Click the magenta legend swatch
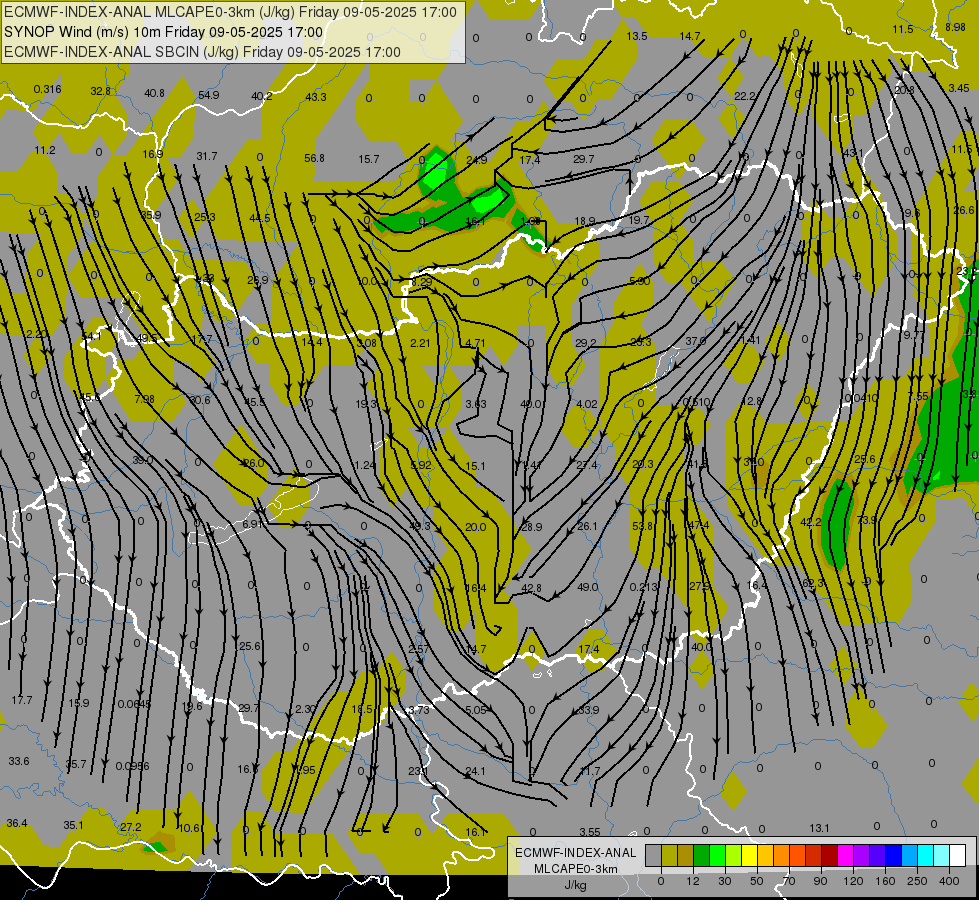This screenshot has height=900, width=979. [x=845, y=855]
